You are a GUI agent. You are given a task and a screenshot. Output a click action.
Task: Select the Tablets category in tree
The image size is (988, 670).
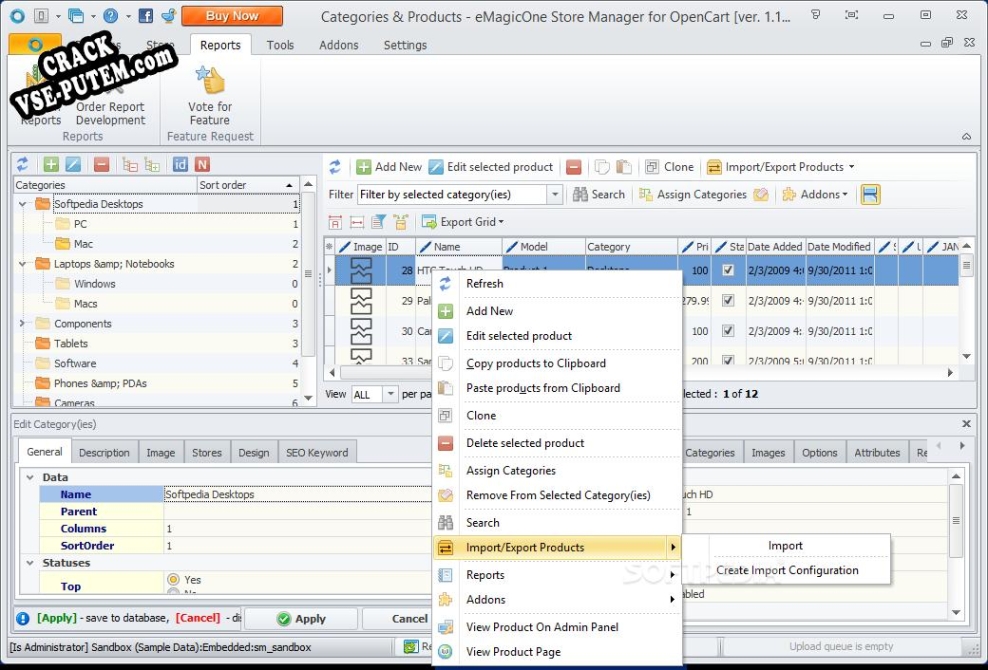(71, 344)
